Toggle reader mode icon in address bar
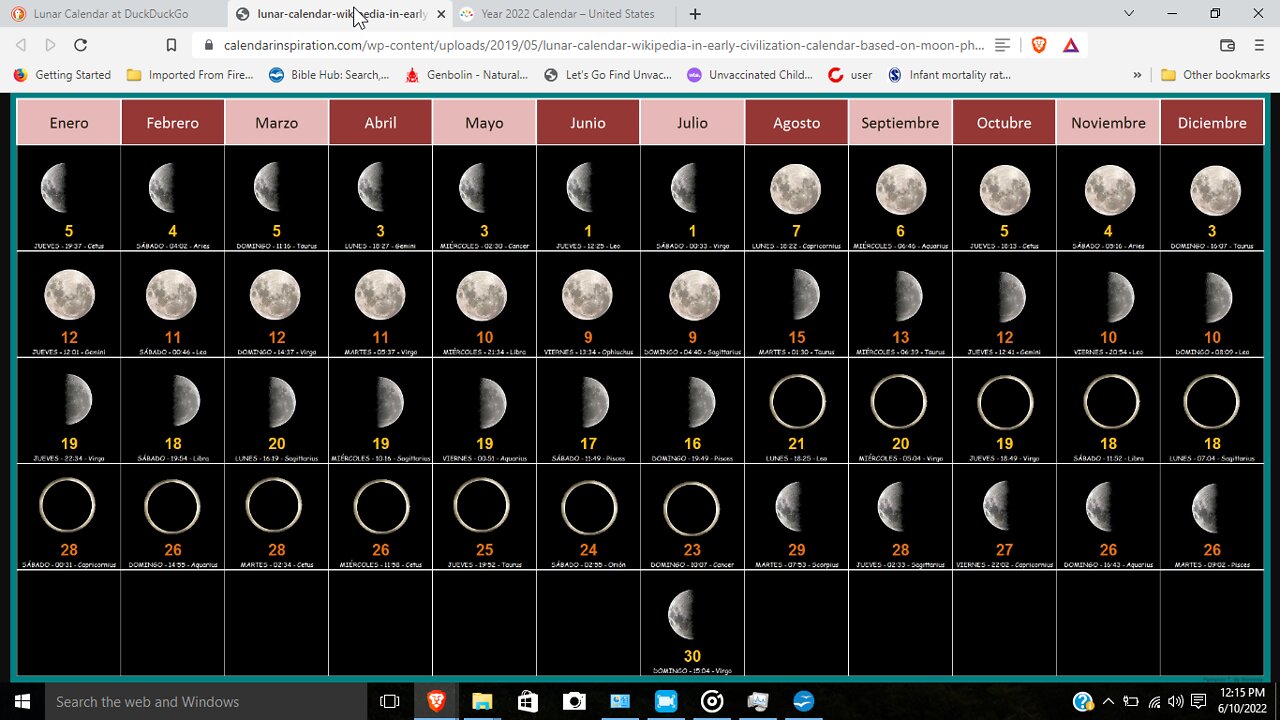Screen dimensions: 1280x720 (x=1004, y=45)
